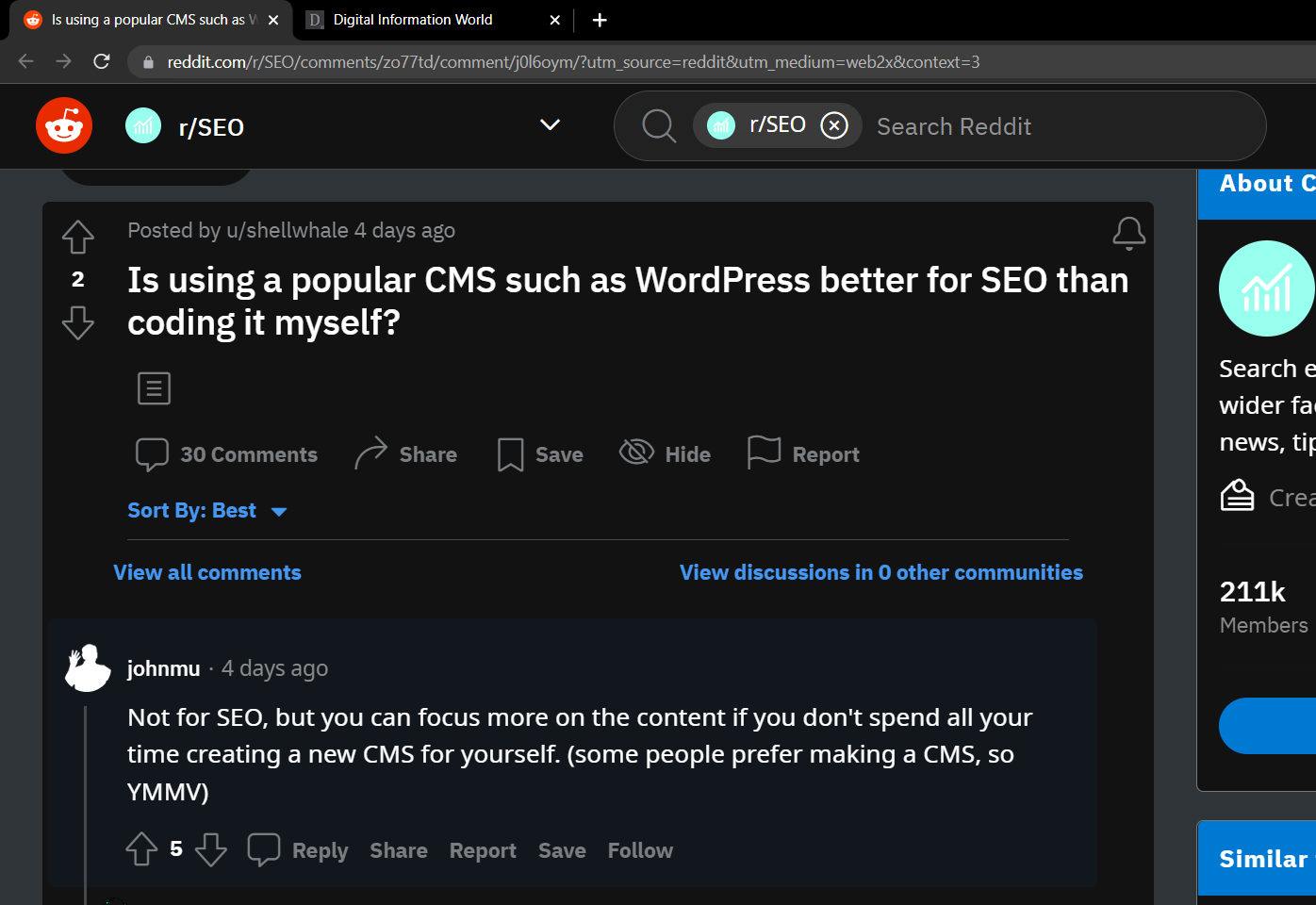Upvote johnmu's comment
1316x905 pixels.
click(x=142, y=849)
